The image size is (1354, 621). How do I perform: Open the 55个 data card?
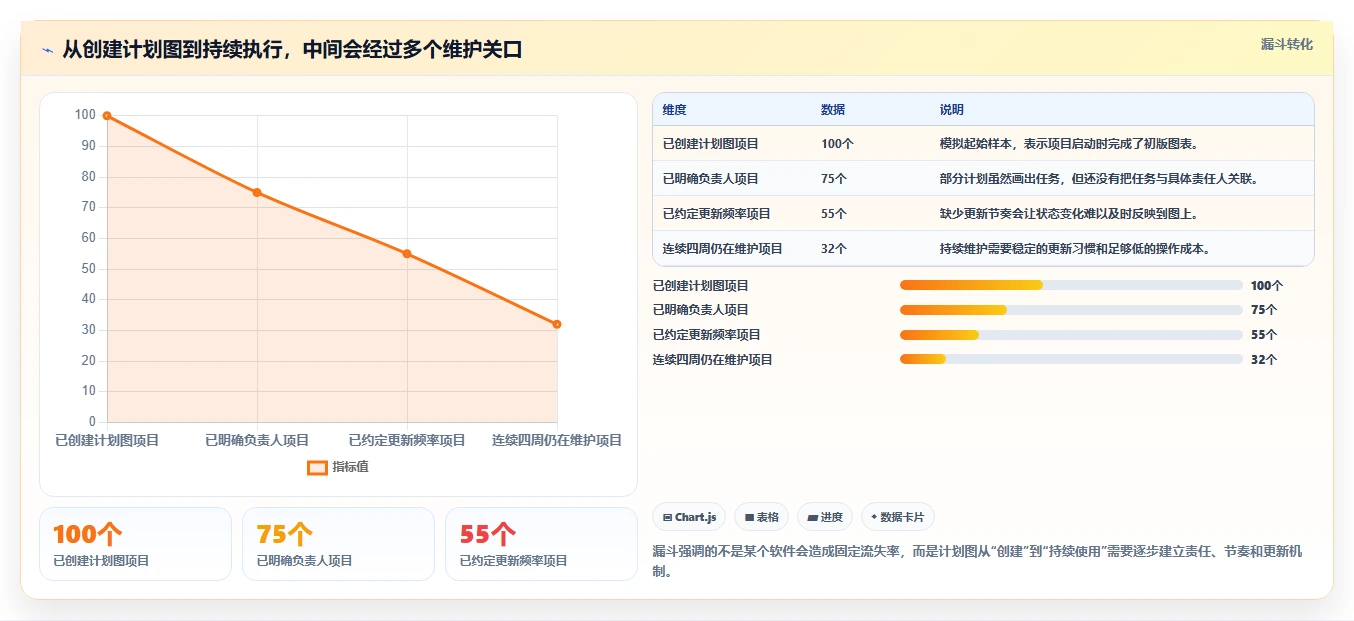tap(541, 544)
